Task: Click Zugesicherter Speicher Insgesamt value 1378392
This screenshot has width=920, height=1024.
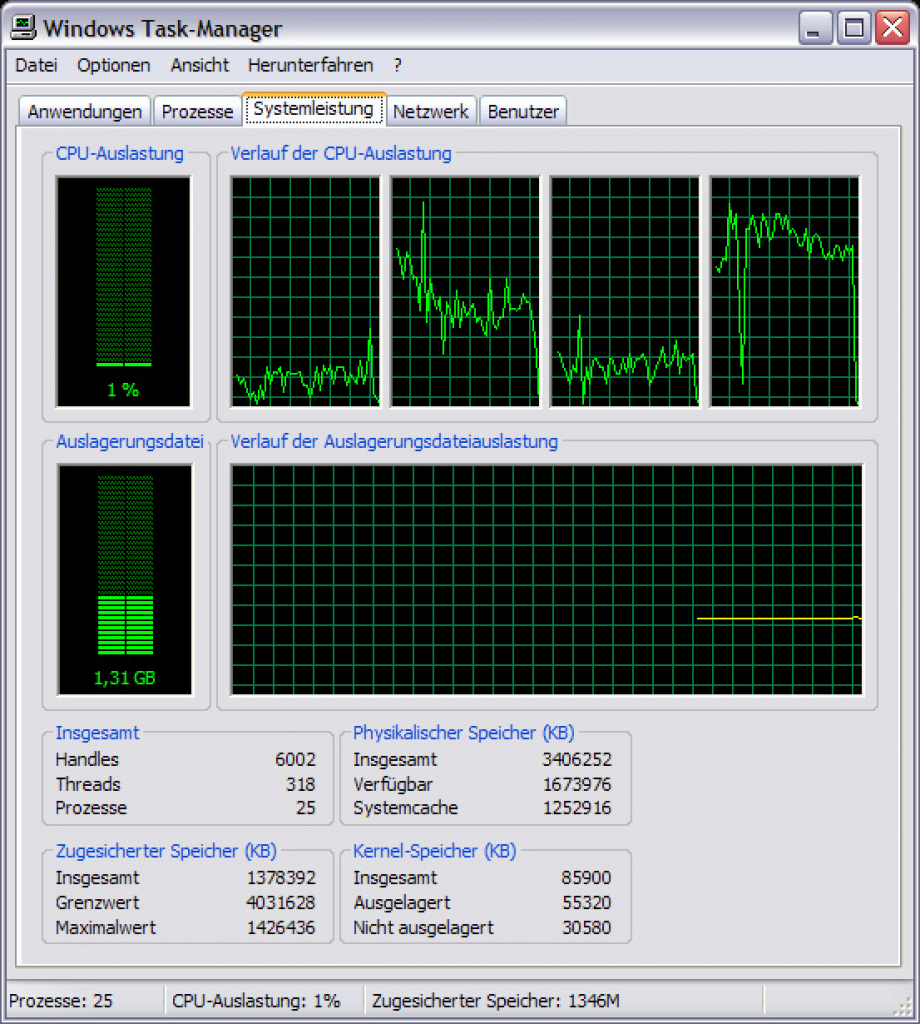Action: [281, 878]
